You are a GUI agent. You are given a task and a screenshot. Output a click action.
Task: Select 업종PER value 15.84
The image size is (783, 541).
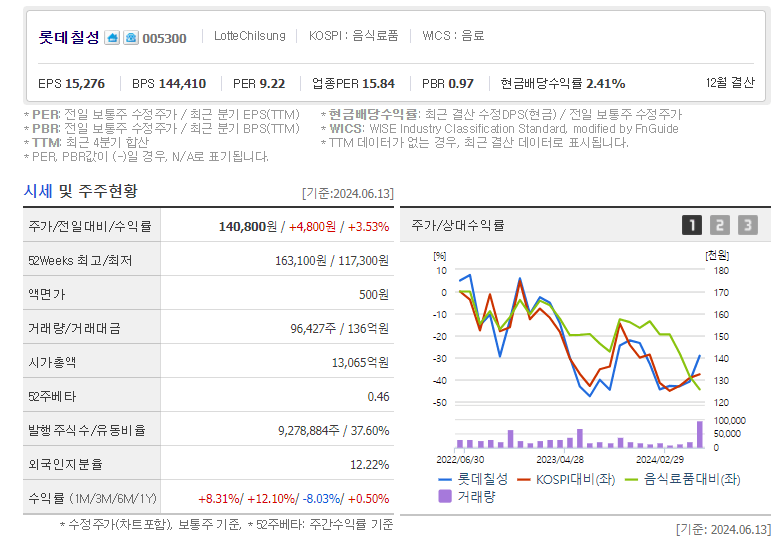[378, 83]
